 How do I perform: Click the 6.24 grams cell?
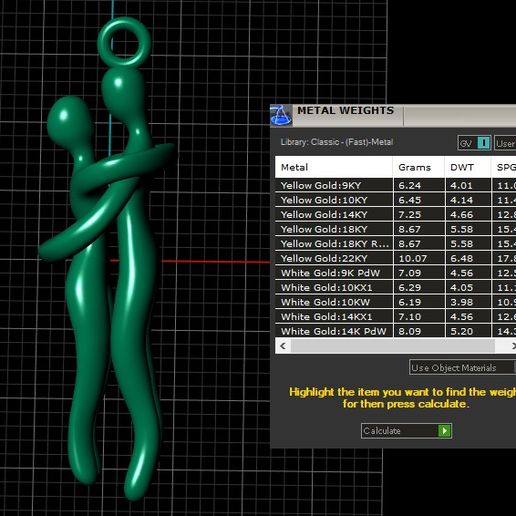coord(419,185)
